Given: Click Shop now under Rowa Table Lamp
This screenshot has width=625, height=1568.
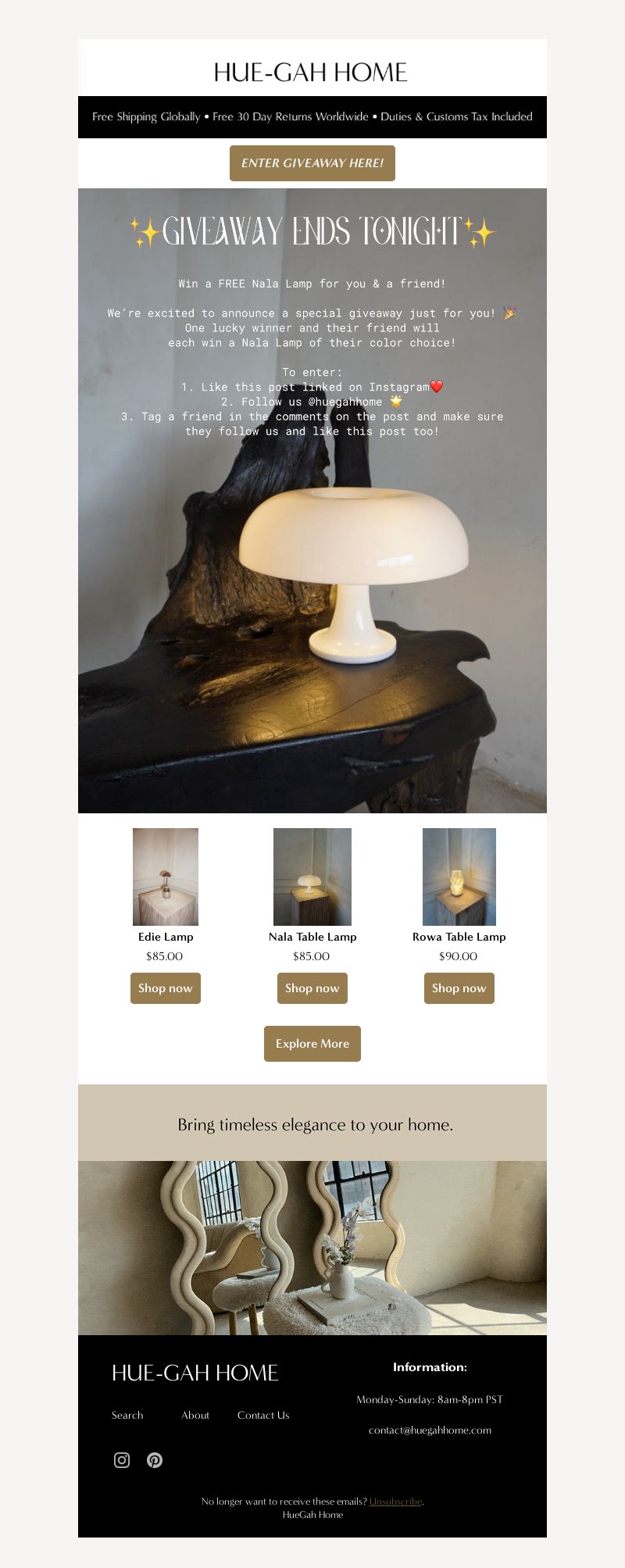Looking at the screenshot, I should 459,988.
